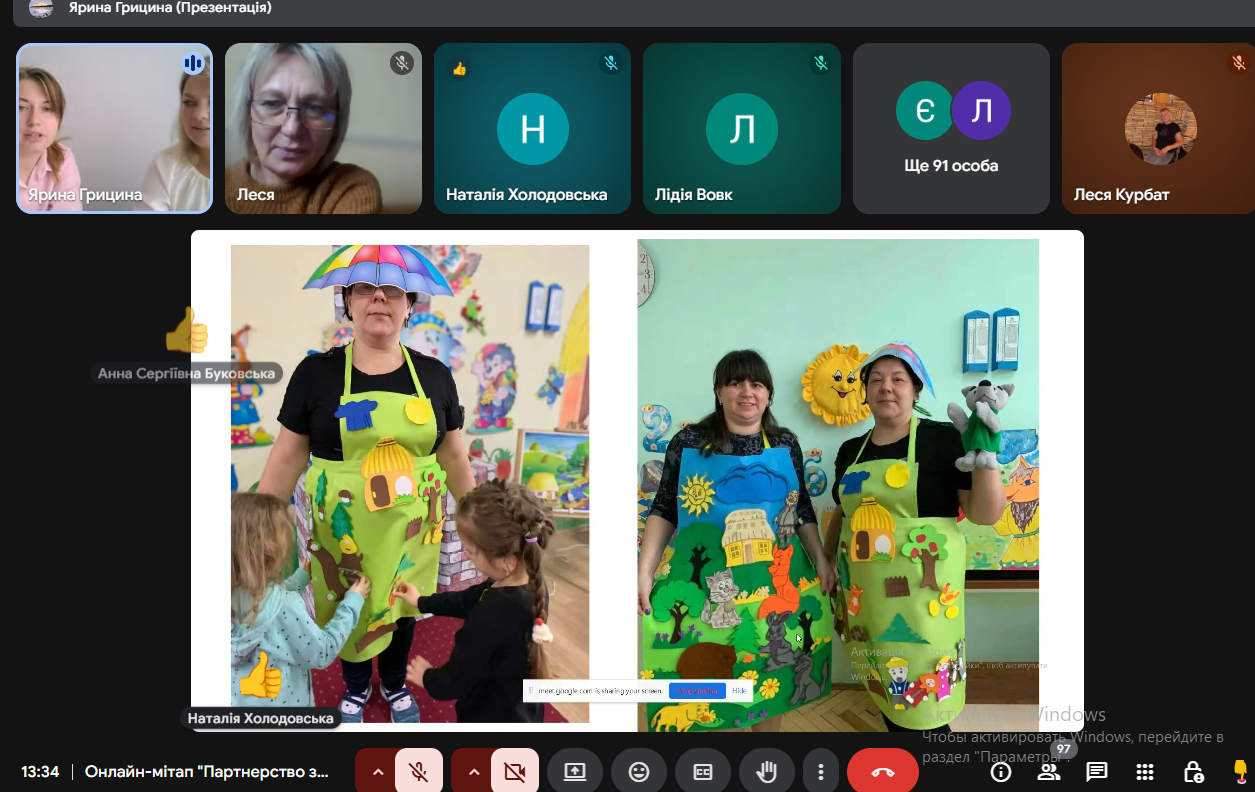
Task: Select Ярина Грицина video tile
Action: 114,128
